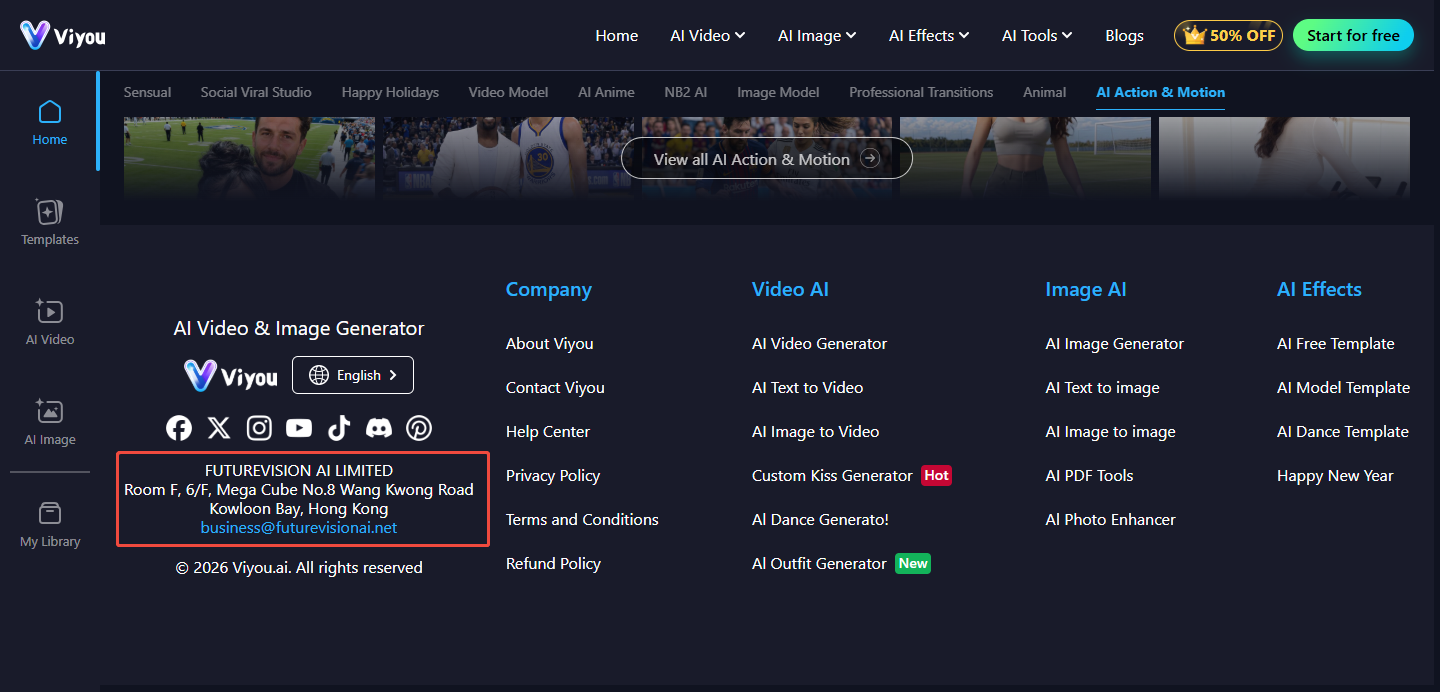Visit the Viyou Discord icon
Image resolution: width=1440 pixels, height=692 pixels.
pos(379,428)
